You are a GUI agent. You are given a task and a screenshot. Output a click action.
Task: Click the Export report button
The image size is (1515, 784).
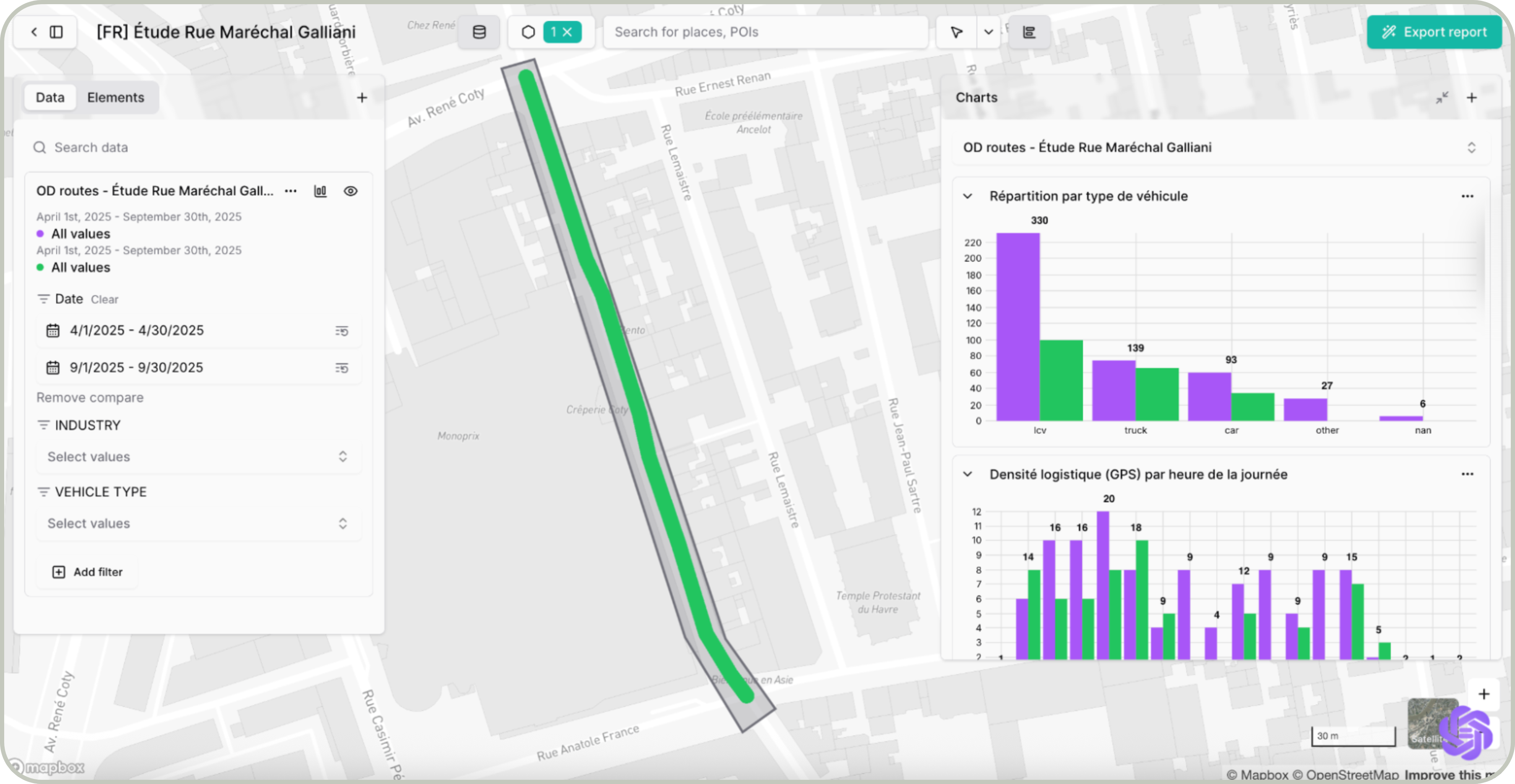1434,32
